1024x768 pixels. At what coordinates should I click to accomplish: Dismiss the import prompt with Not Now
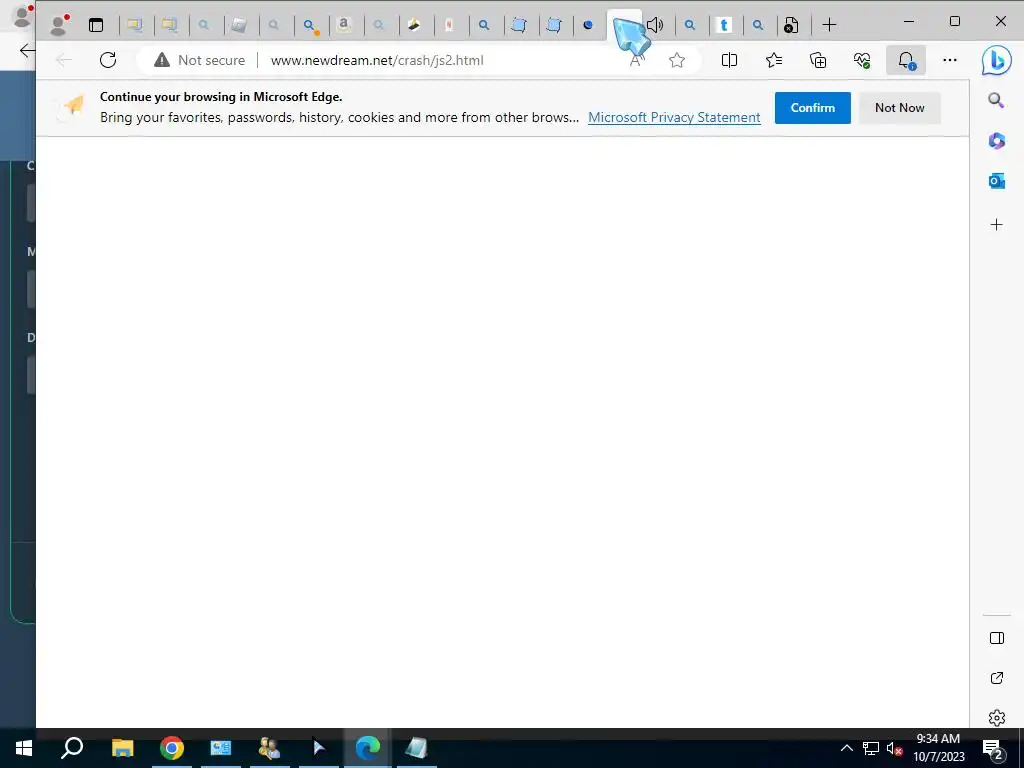tap(899, 108)
